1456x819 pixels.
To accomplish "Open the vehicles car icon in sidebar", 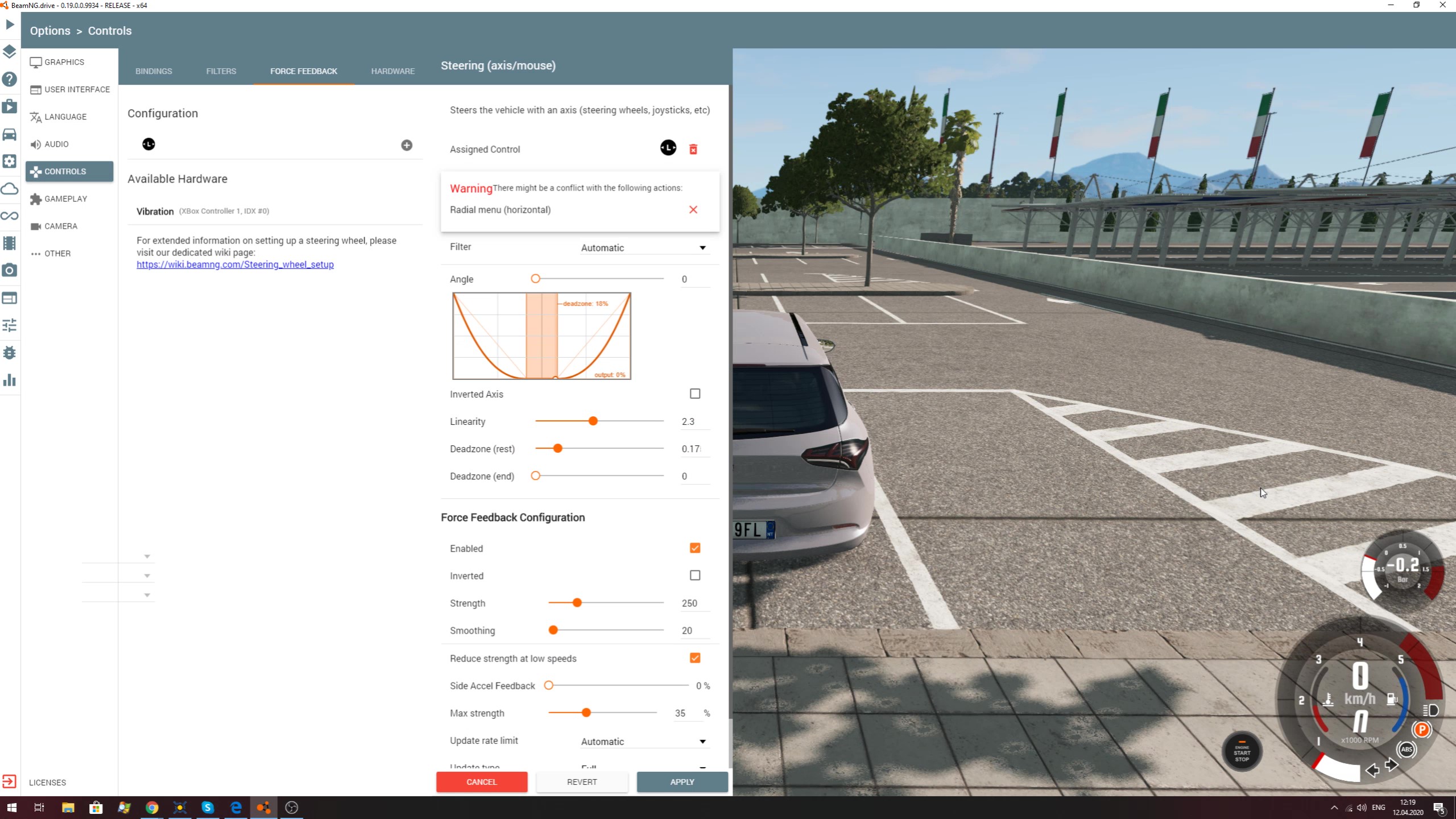I will 10,134.
